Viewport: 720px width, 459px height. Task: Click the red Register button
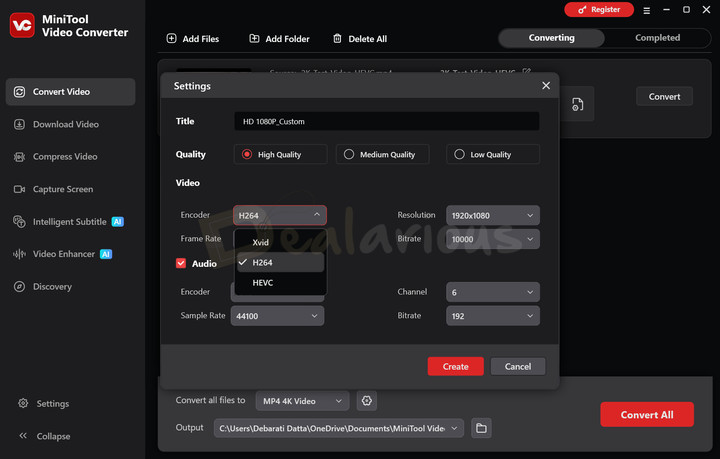599,10
